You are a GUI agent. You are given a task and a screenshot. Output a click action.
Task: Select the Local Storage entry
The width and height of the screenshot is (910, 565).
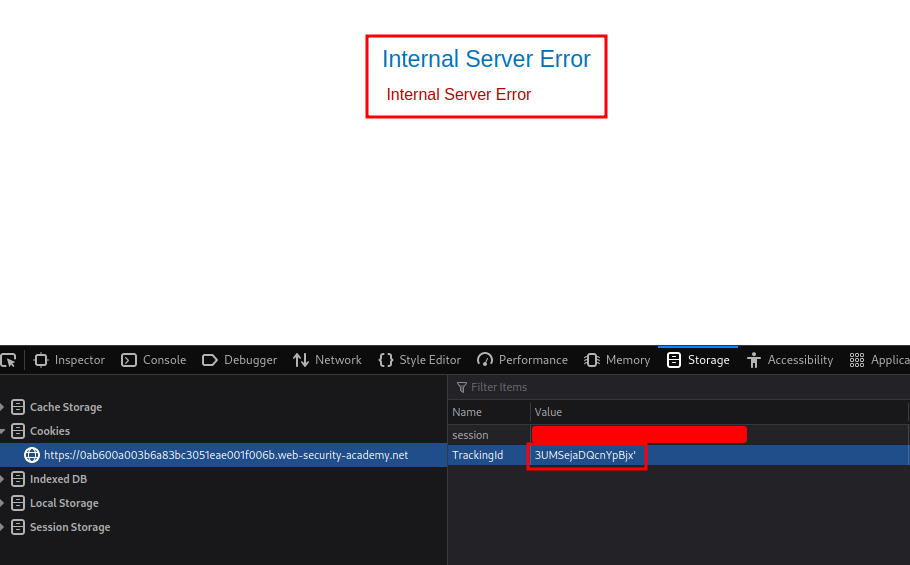[64, 503]
